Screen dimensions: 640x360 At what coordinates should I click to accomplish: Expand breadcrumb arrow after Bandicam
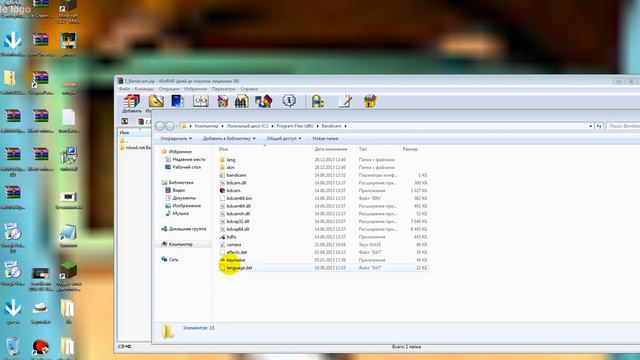click(345, 126)
